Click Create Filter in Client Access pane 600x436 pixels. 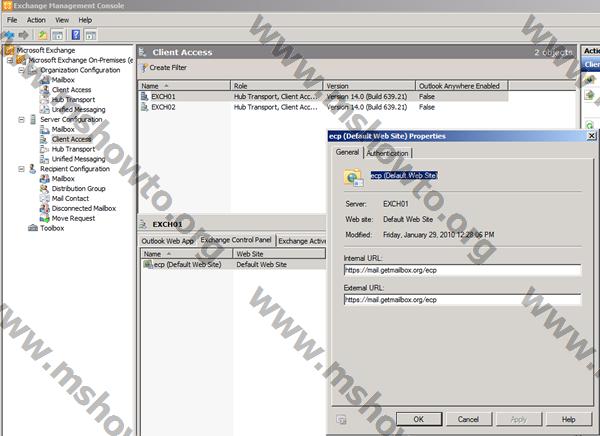click(x=164, y=68)
